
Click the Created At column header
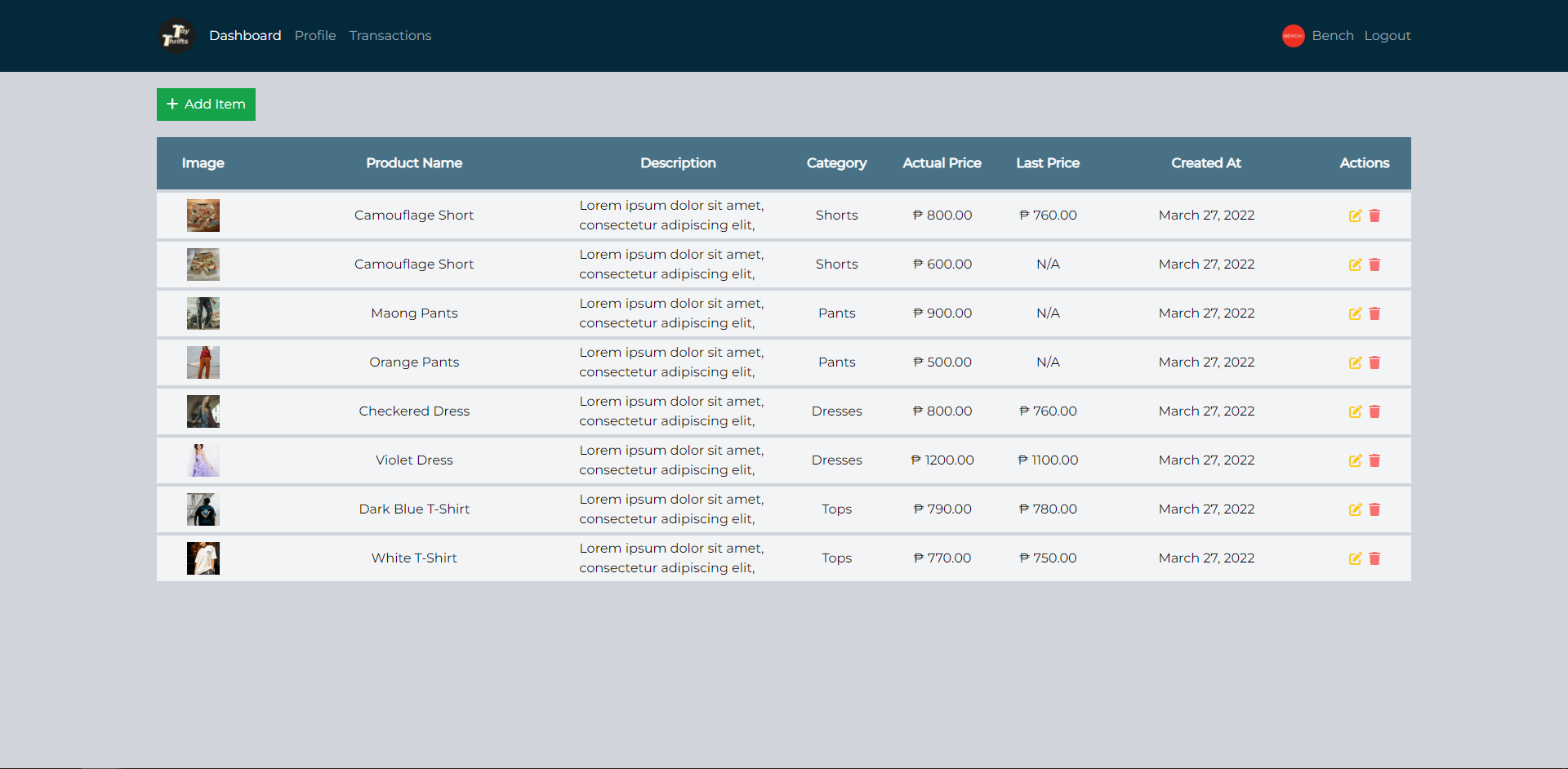point(1206,163)
